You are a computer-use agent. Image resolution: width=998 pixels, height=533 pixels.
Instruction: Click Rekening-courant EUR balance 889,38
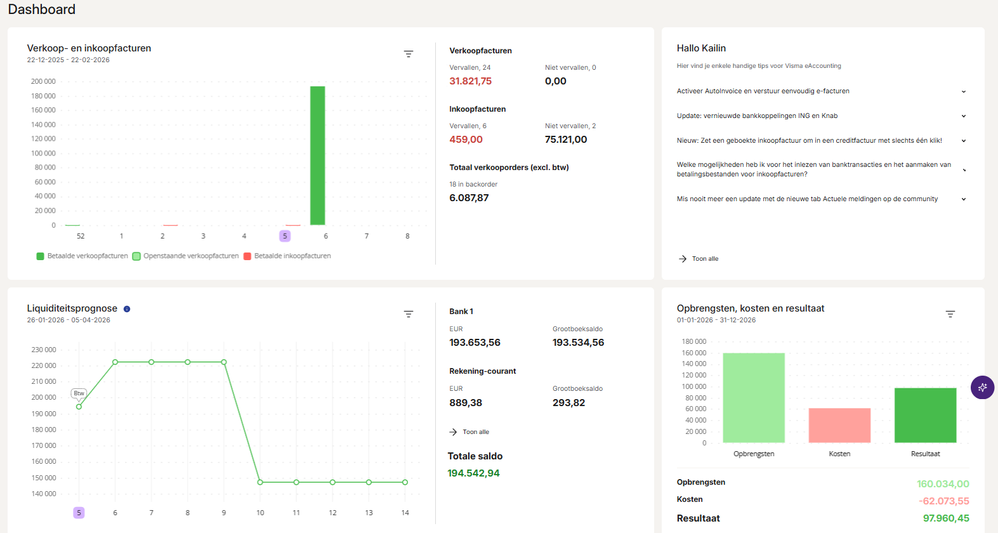coord(466,402)
